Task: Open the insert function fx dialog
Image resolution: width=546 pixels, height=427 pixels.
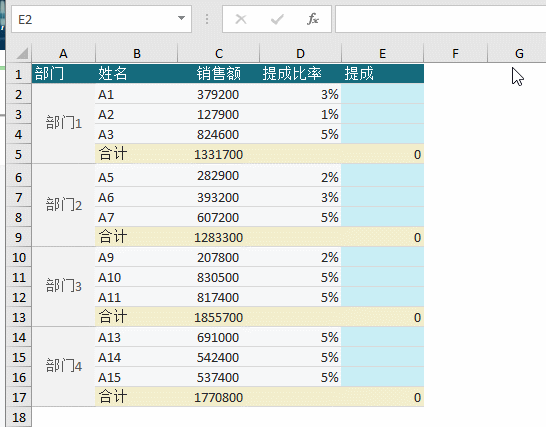Action: (313, 19)
